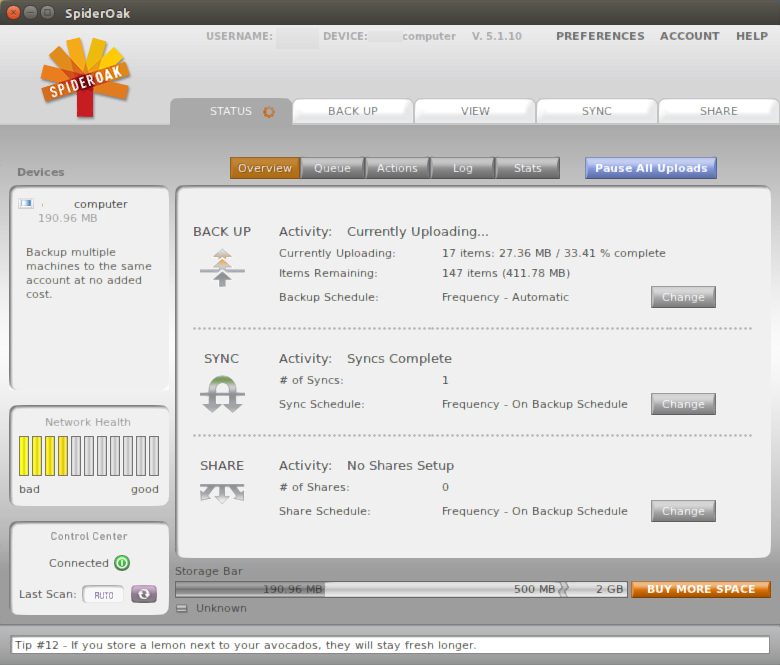Click the purple rescan refresh icon
The image size is (780, 665).
coord(144,594)
